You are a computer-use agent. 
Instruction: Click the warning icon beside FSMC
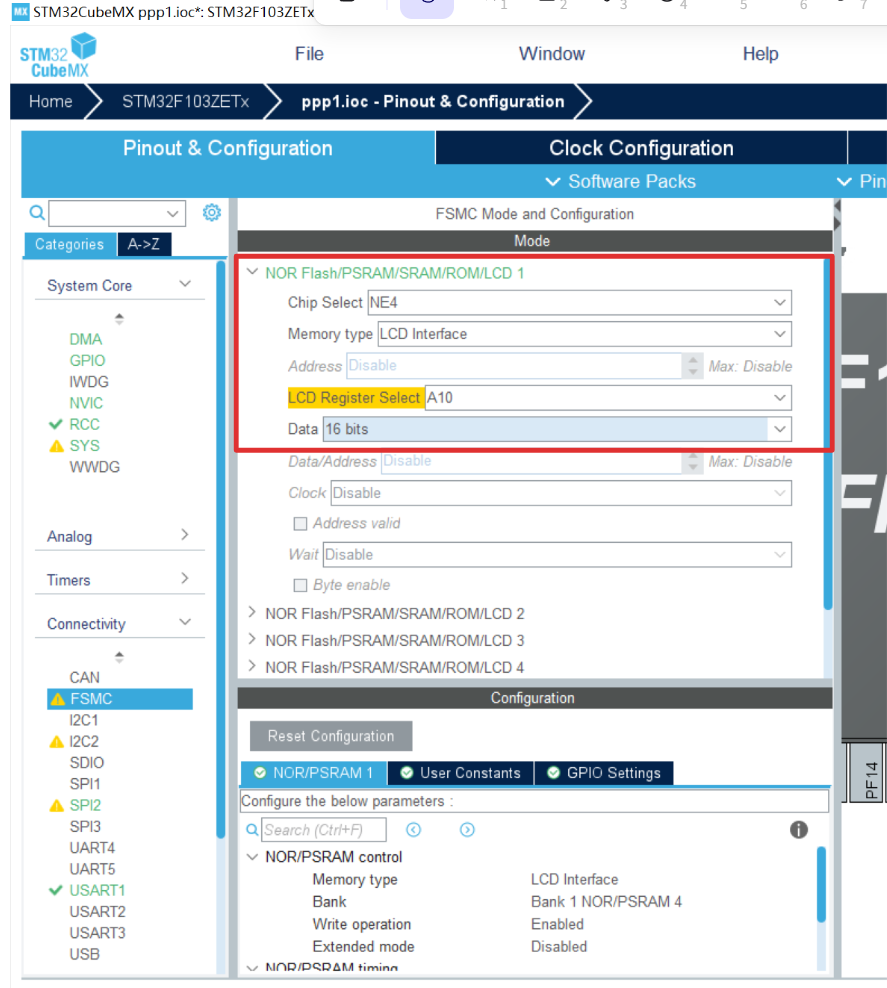[x=58, y=699]
